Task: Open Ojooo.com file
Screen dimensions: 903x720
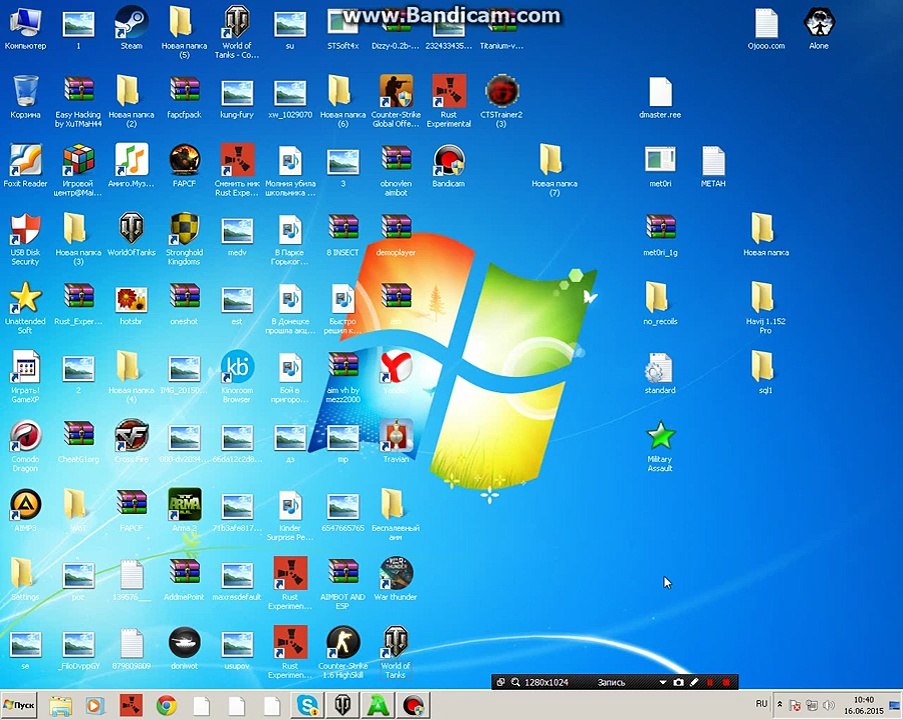Action: (x=766, y=28)
